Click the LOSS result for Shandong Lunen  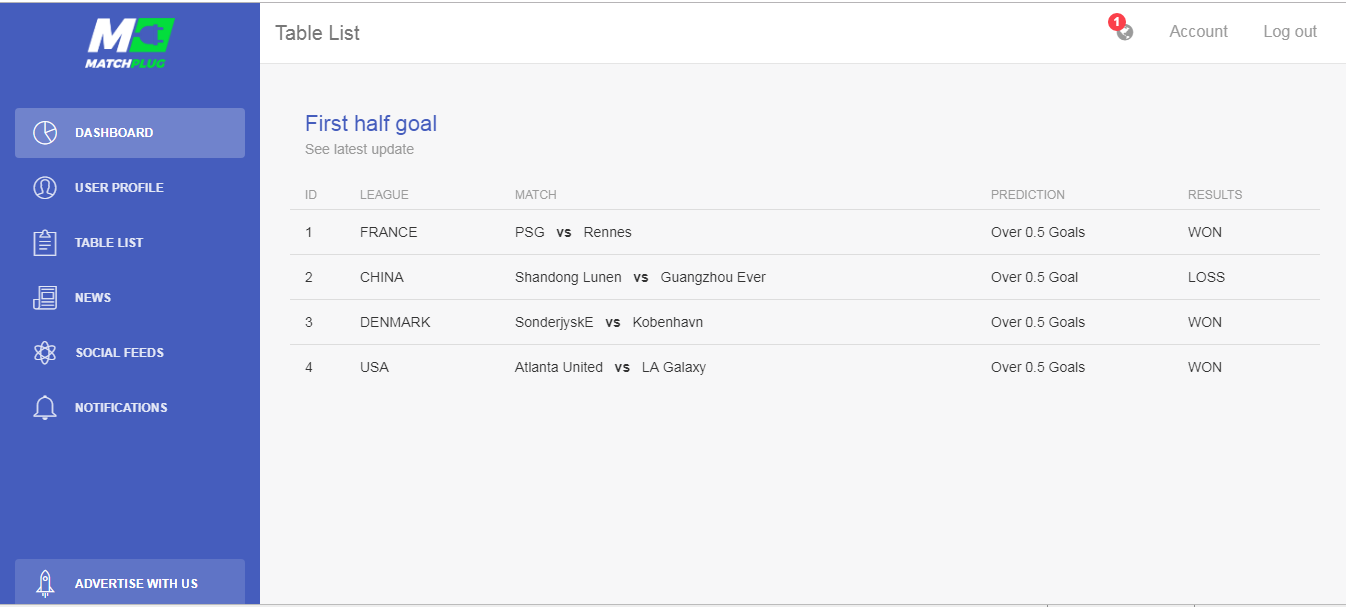1206,277
